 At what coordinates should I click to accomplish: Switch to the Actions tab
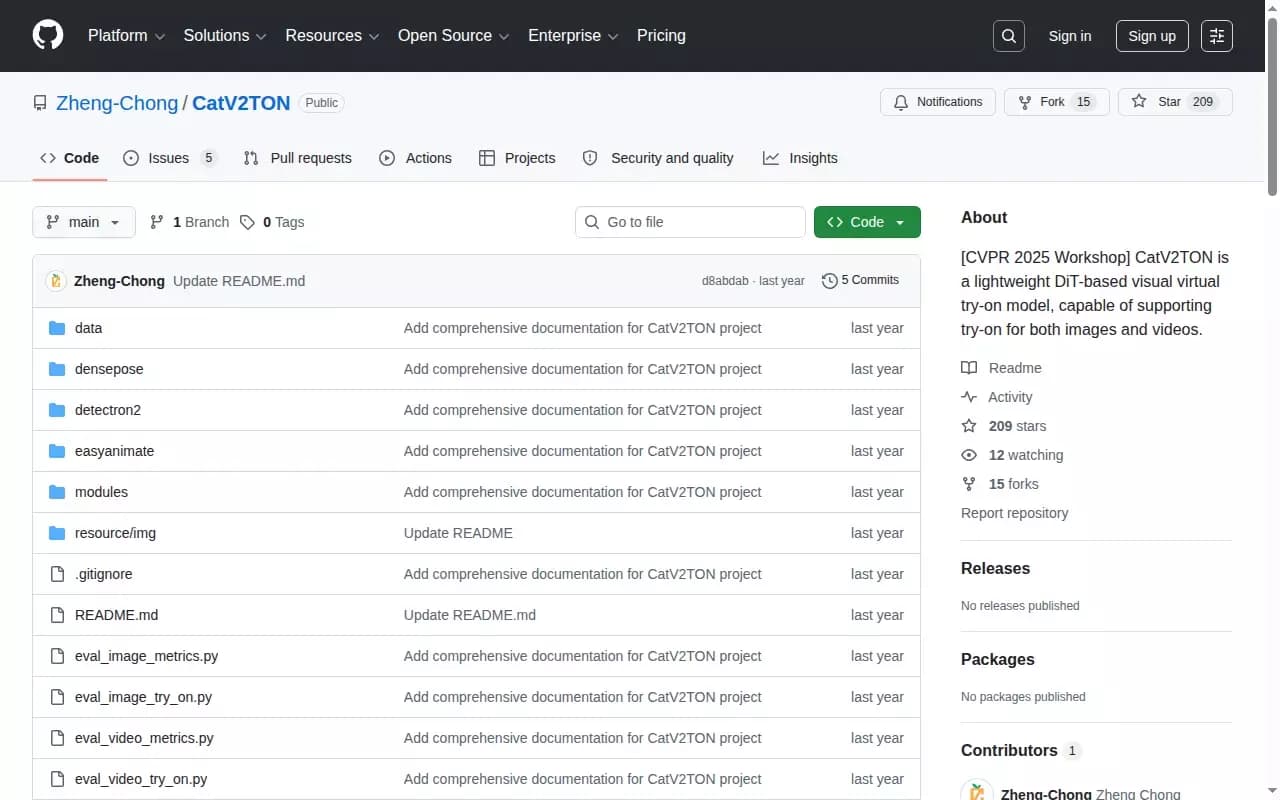point(416,158)
